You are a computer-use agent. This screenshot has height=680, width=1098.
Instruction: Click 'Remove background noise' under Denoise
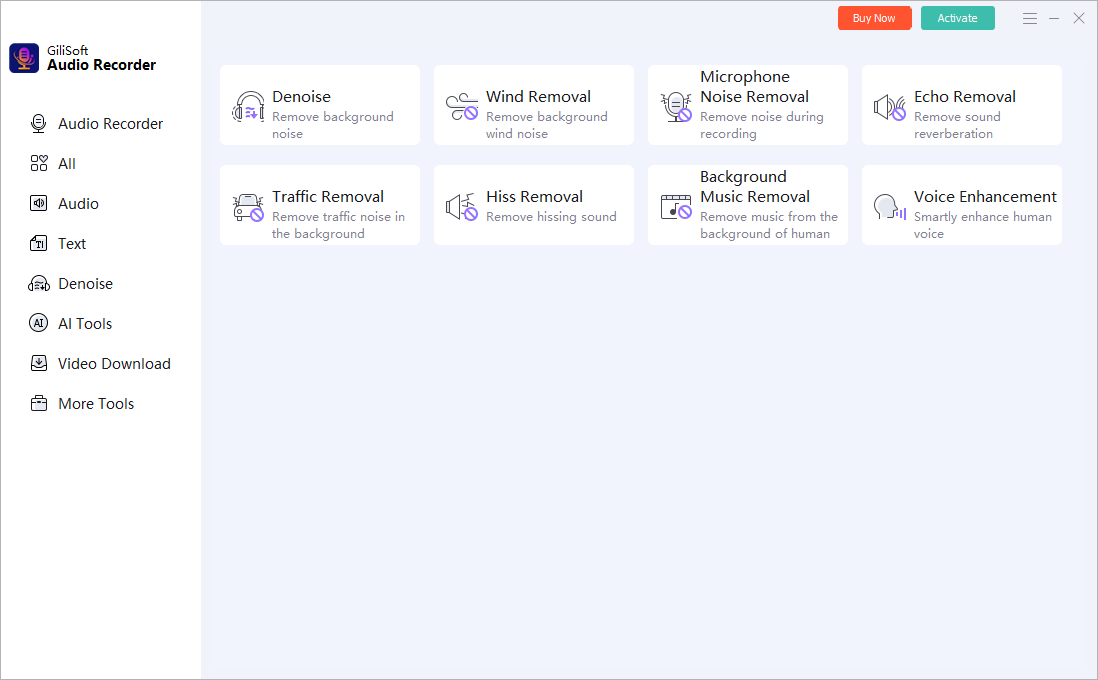click(x=333, y=125)
